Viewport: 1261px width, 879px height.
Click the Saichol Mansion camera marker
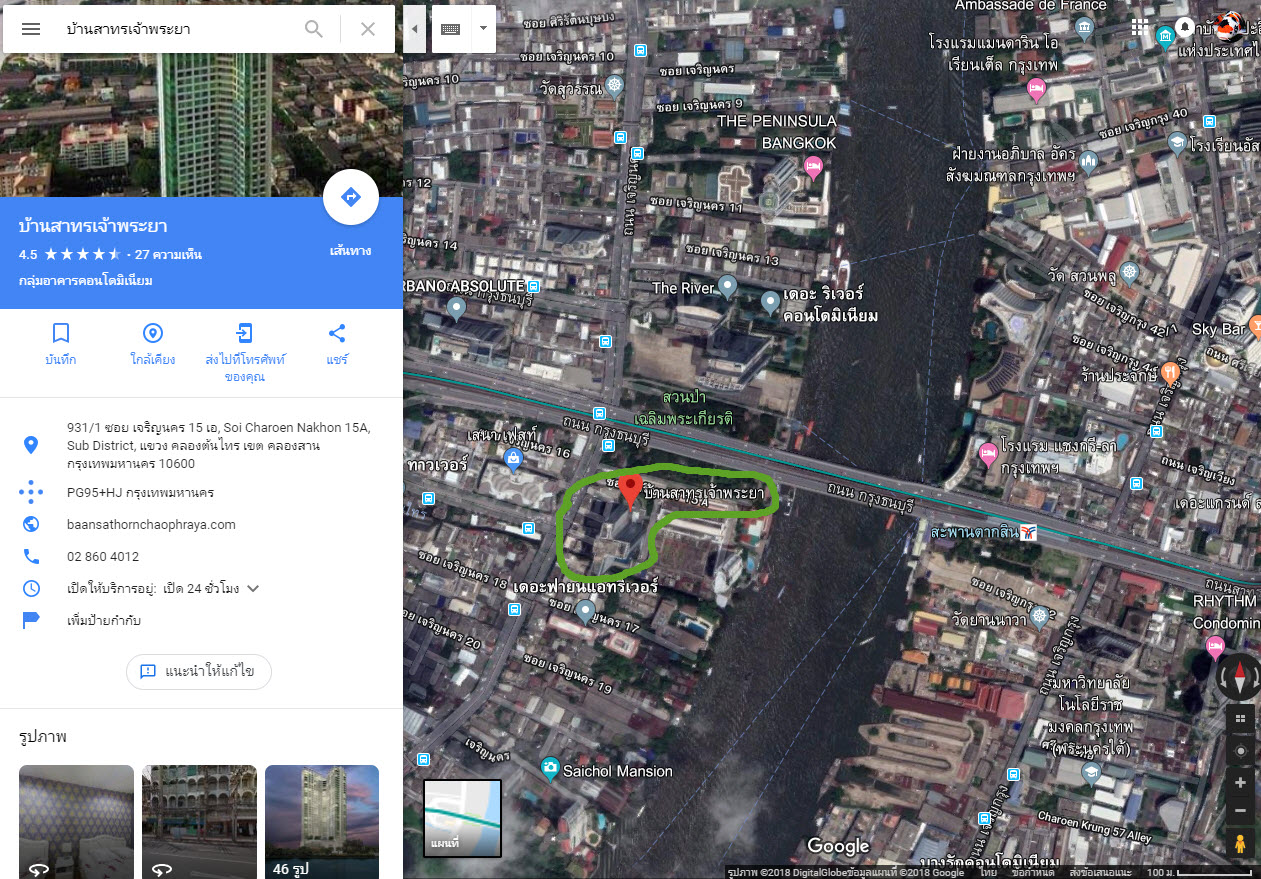[x=549, y=769]
